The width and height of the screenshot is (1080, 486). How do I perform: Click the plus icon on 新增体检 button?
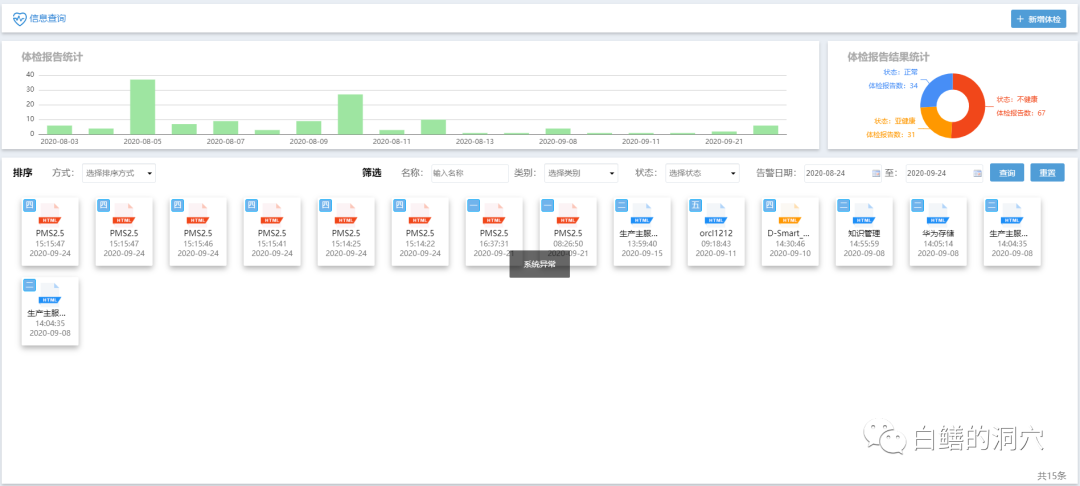(x=1020, y=19)
